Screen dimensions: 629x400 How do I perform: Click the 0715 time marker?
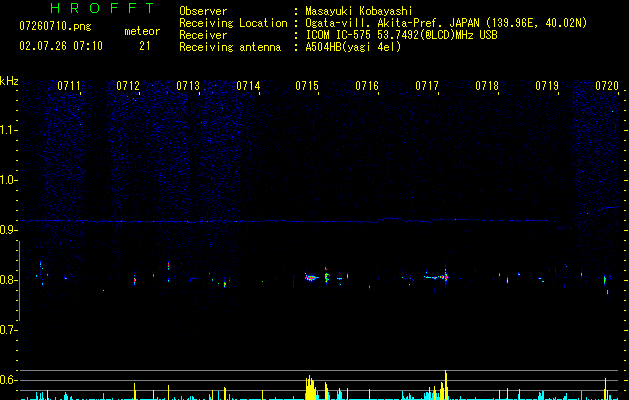pyautogui.click(x=307, y=86)
